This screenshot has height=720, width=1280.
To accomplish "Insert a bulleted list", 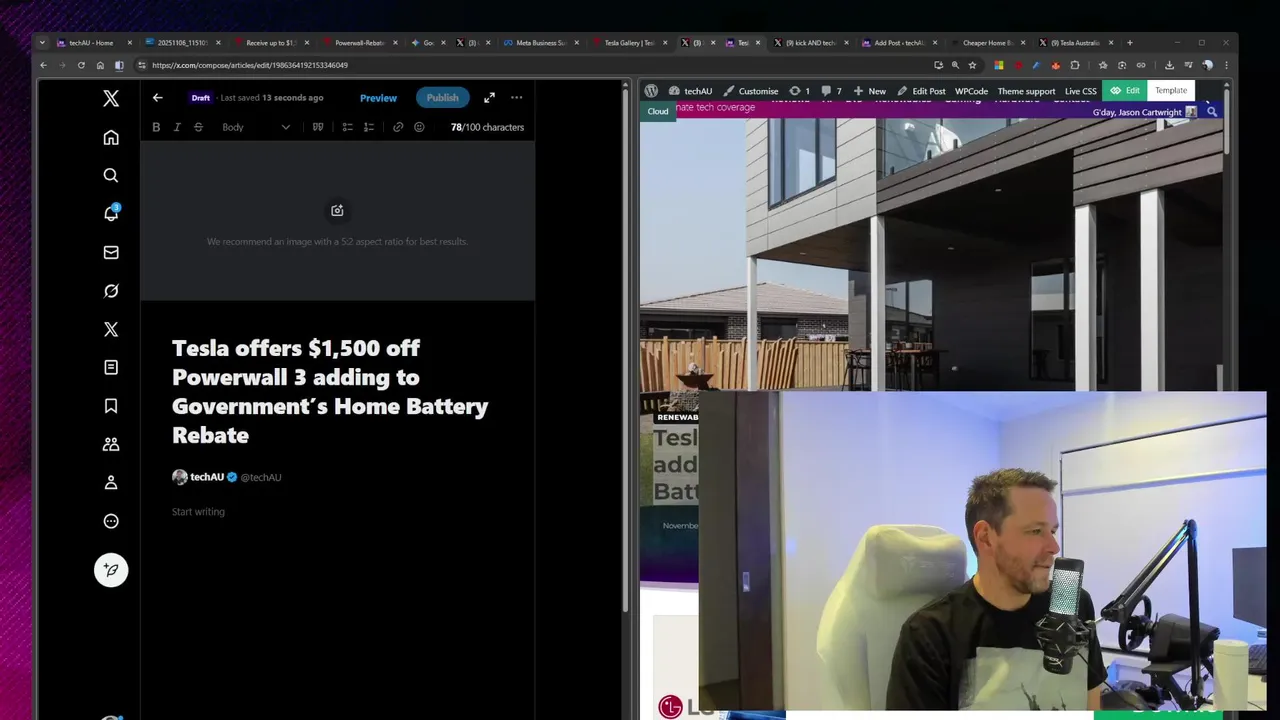I will click(347, 127).
